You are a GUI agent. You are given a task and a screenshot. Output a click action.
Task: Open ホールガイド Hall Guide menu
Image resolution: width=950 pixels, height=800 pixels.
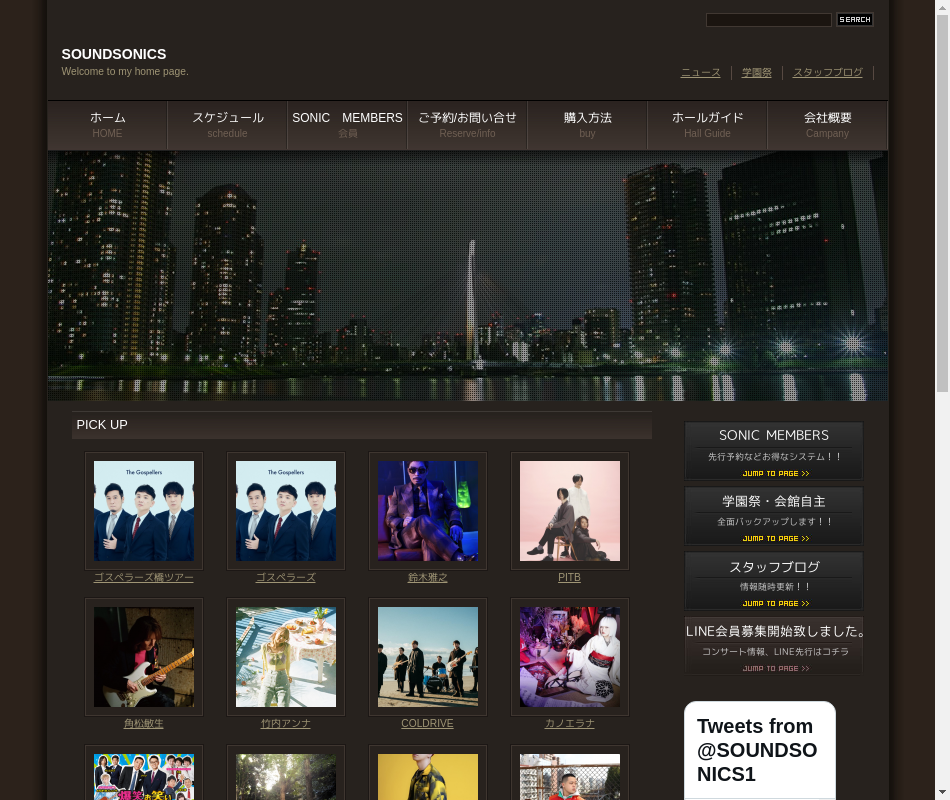(707, 125)
